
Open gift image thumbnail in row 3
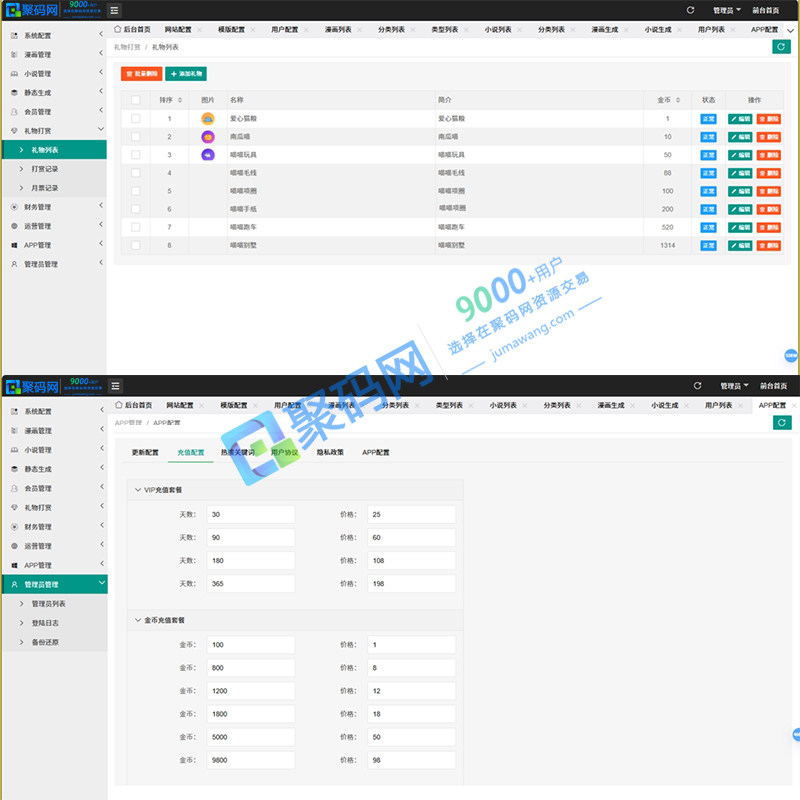[208, 155]
